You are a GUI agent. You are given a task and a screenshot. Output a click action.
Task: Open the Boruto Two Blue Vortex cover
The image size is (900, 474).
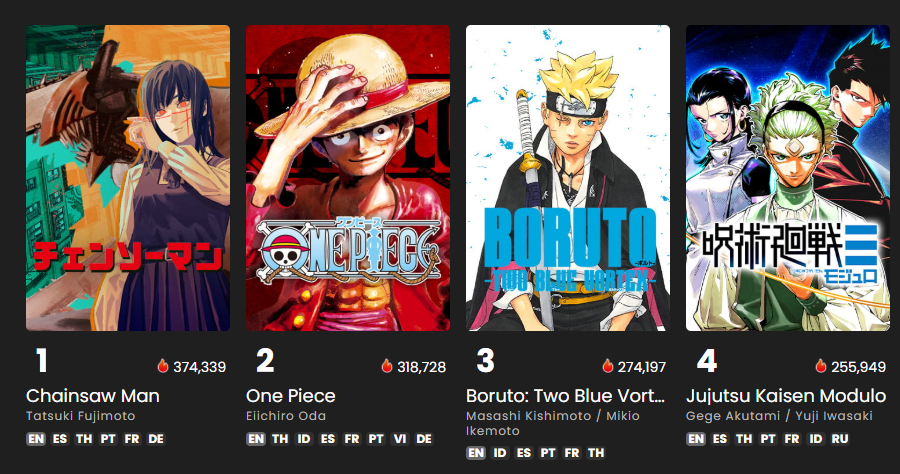(x=568, y=178)
